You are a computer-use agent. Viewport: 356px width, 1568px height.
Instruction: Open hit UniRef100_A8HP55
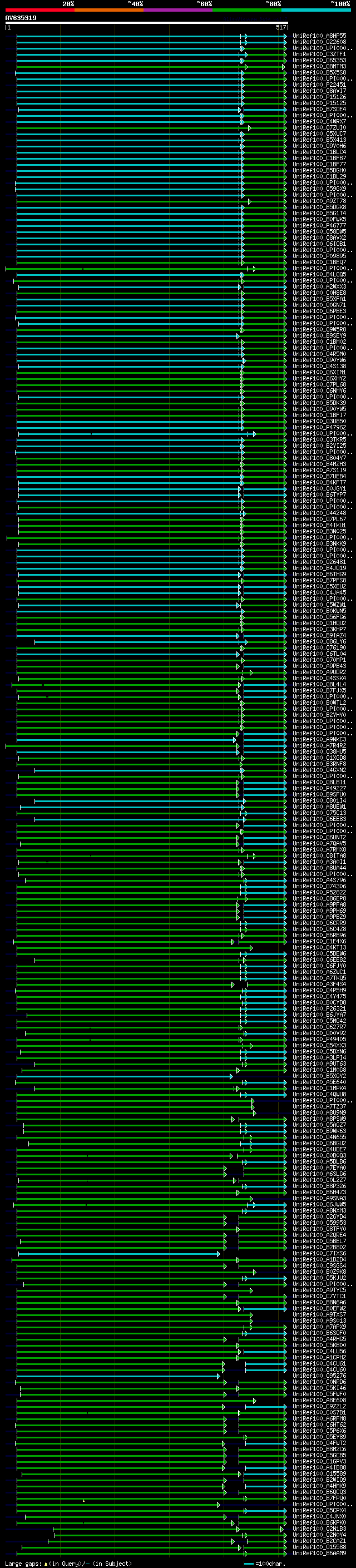tap(319, 36)
